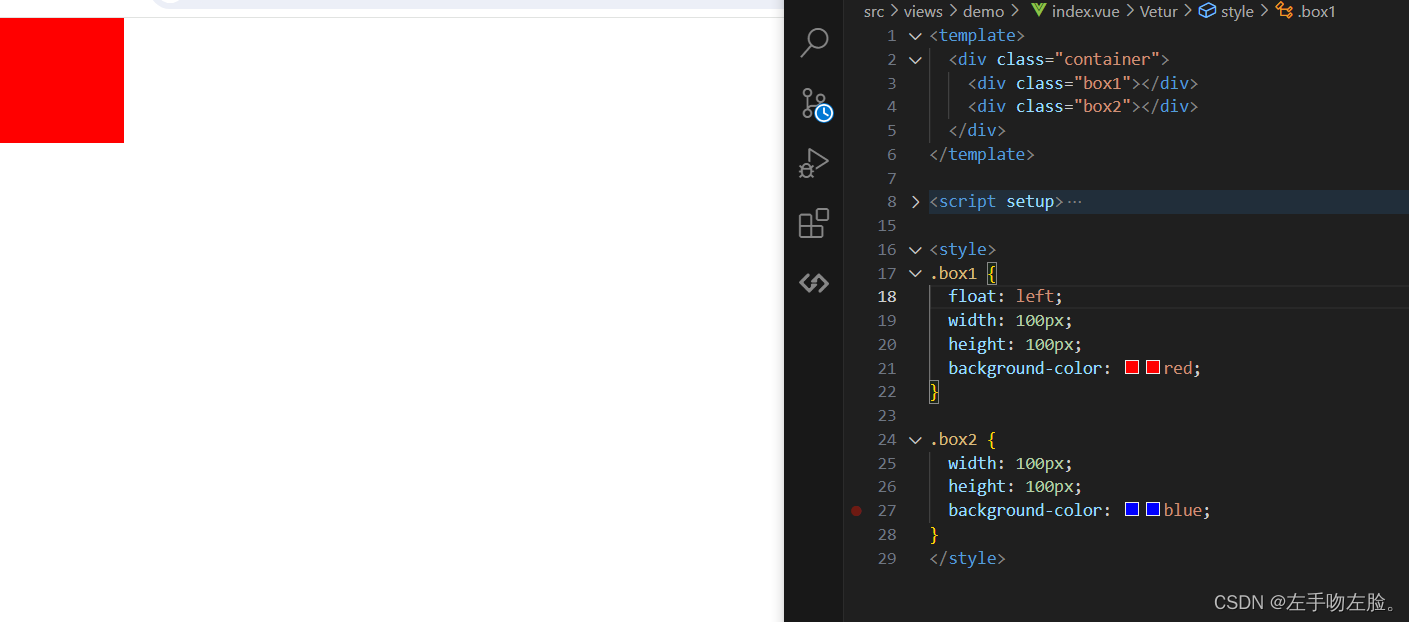This screenshot has width=1409, height=622.
Task: Click the closing </template> tag on line 6
Action: [982, 155]
